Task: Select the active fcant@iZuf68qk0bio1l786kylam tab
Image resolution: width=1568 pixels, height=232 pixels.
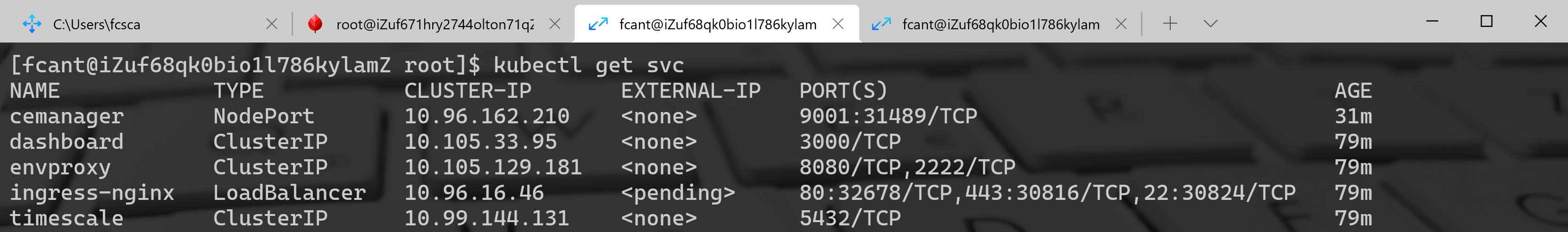Action: click(717, 24)
